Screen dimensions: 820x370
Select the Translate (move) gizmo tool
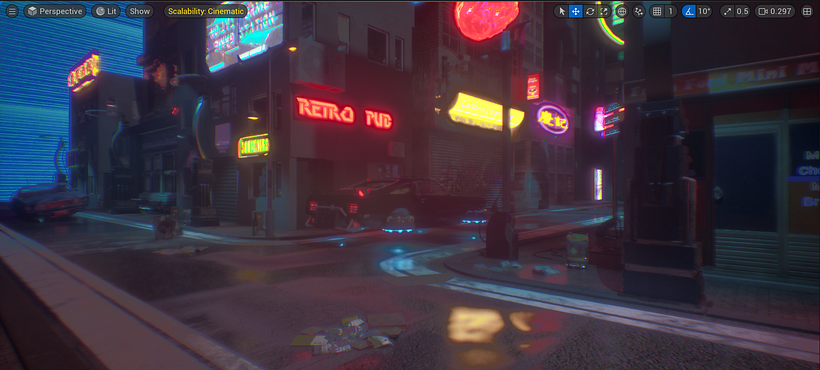click(575, 11)
